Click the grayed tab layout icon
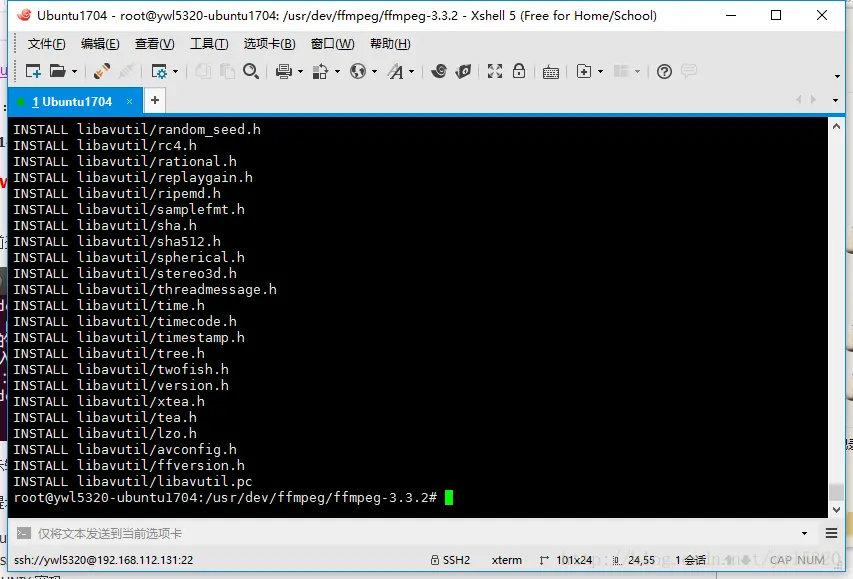Viewport: 853px width, 579px height. (621, 71)
